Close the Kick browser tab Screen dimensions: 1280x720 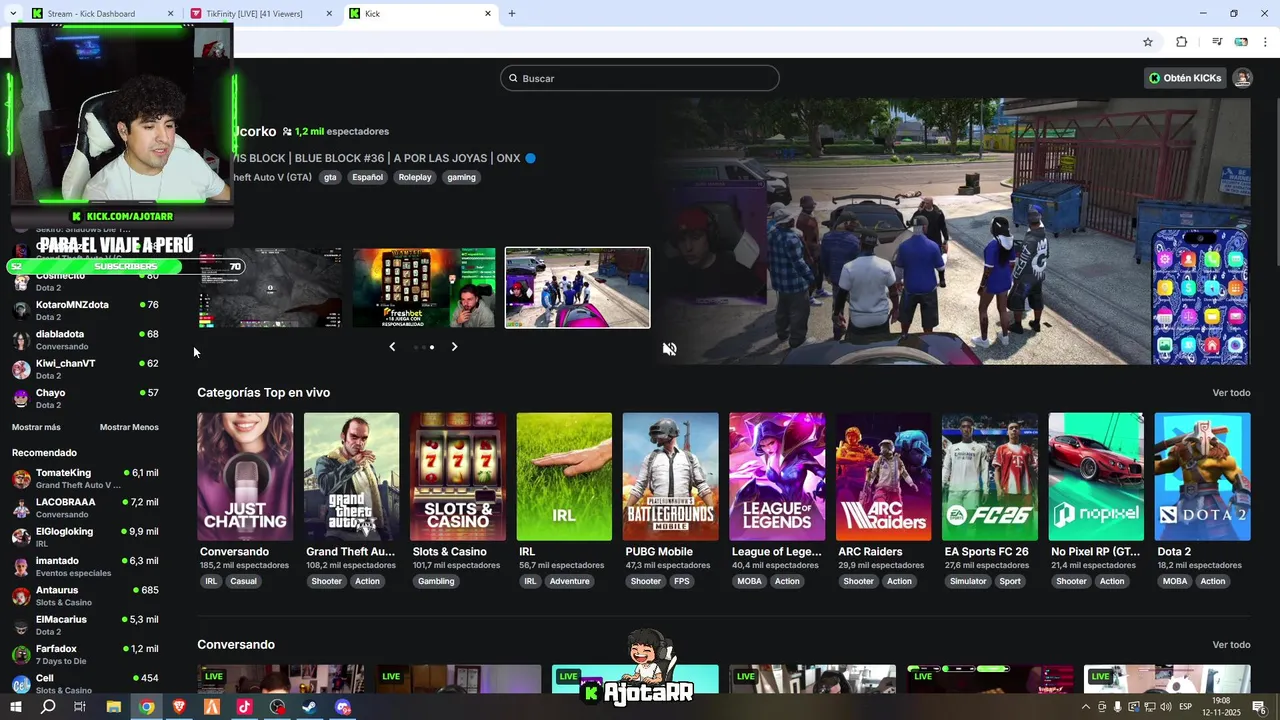pyautogui.click(x=488, y=14)
